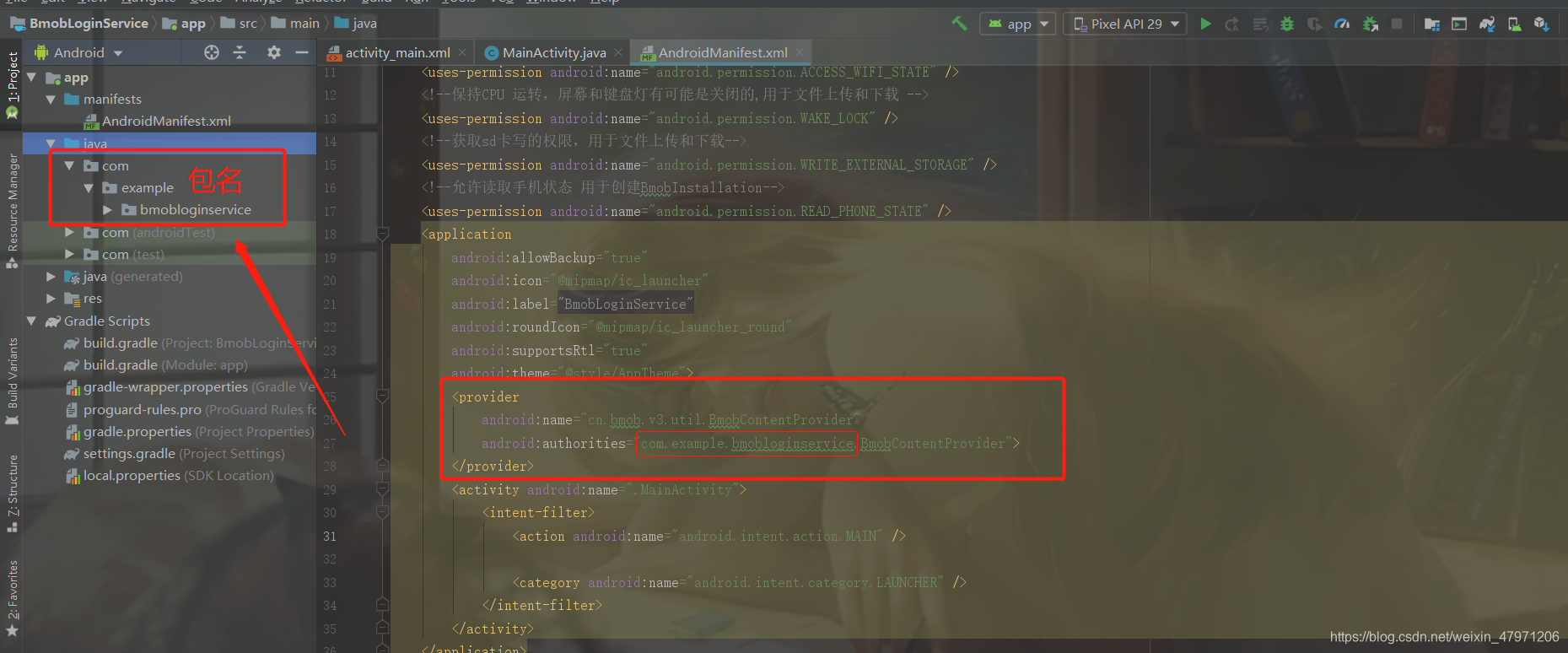Switch to the MainActivity.java tab

[552, 52]
